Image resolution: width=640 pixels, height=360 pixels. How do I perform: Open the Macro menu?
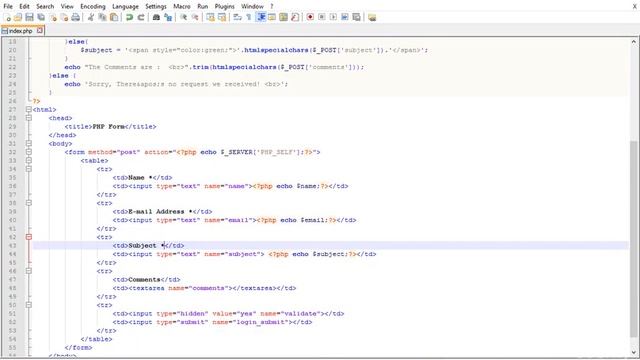click(x=182, y=6)
